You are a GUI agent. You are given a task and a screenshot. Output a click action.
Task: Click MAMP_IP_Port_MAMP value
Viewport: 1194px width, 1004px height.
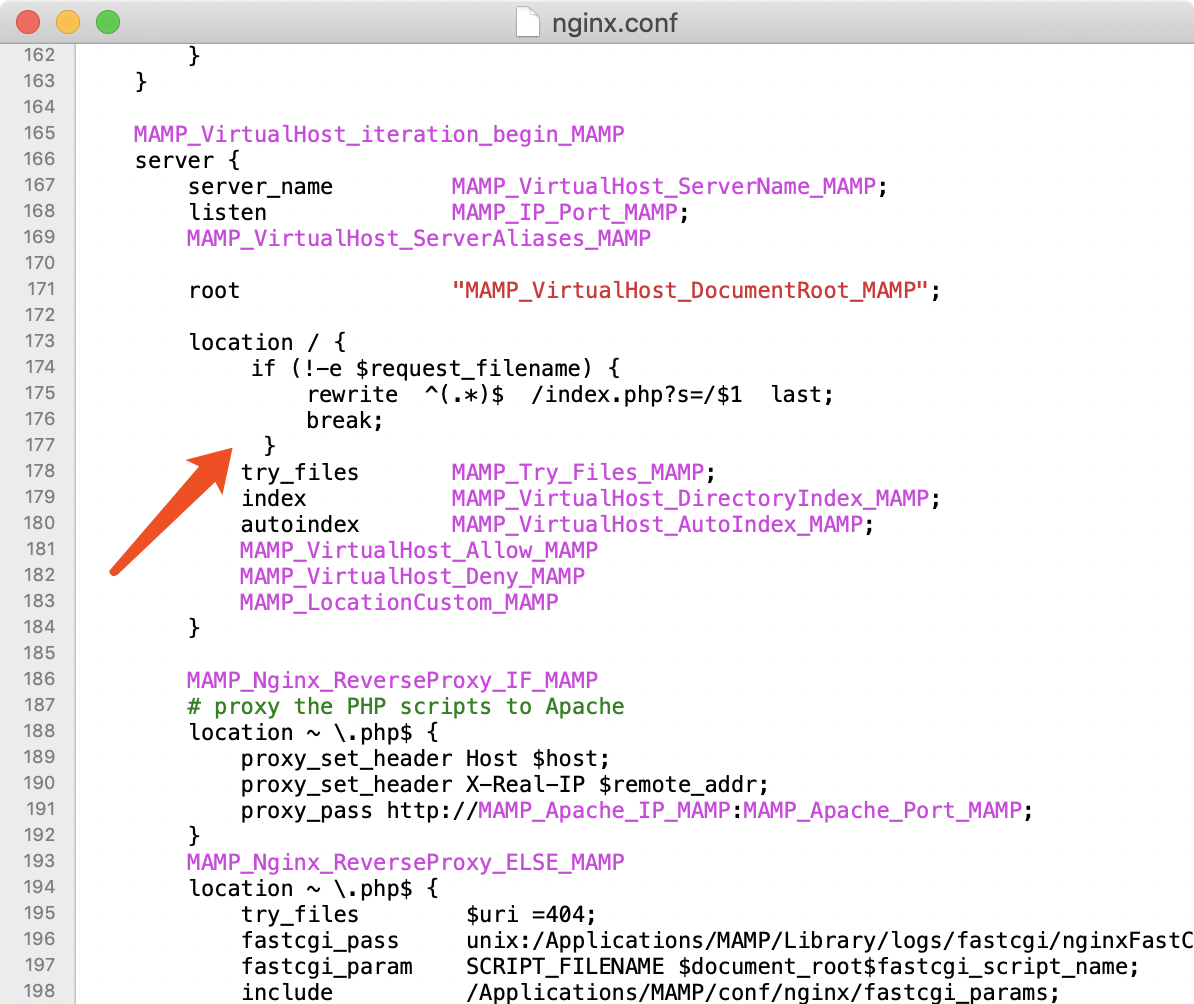[x=565, y=213]
